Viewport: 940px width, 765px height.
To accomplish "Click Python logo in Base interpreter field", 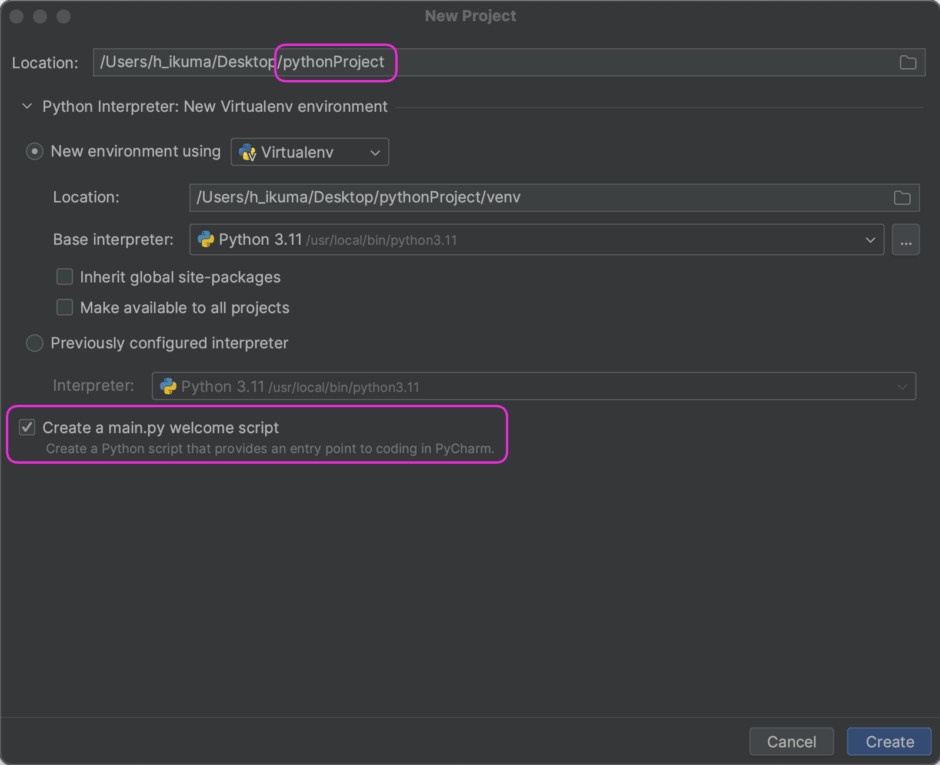I will pos(206,240).
